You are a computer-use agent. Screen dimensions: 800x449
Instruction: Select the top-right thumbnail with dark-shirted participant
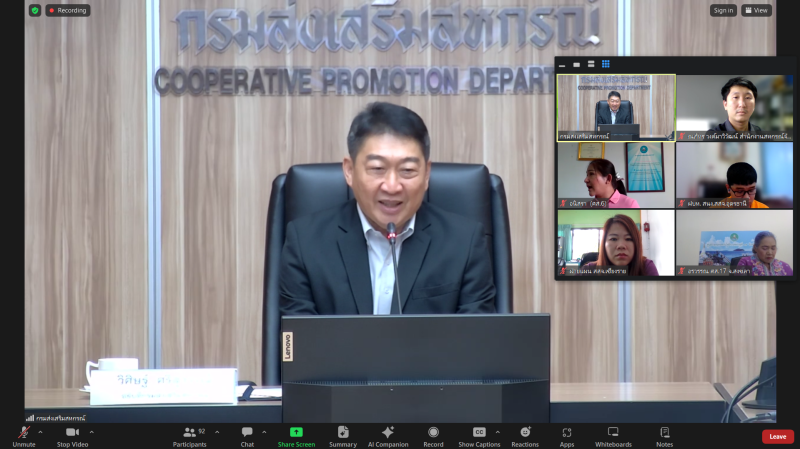coord(735,108)
